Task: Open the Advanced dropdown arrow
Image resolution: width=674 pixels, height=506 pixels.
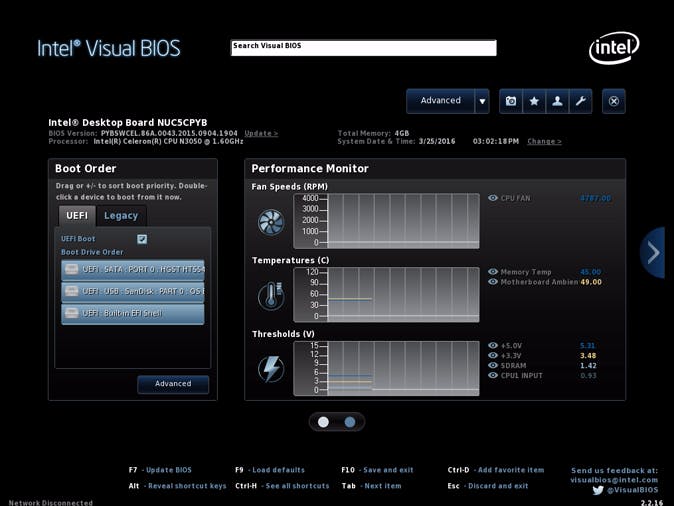Action: tap(482, 101)
